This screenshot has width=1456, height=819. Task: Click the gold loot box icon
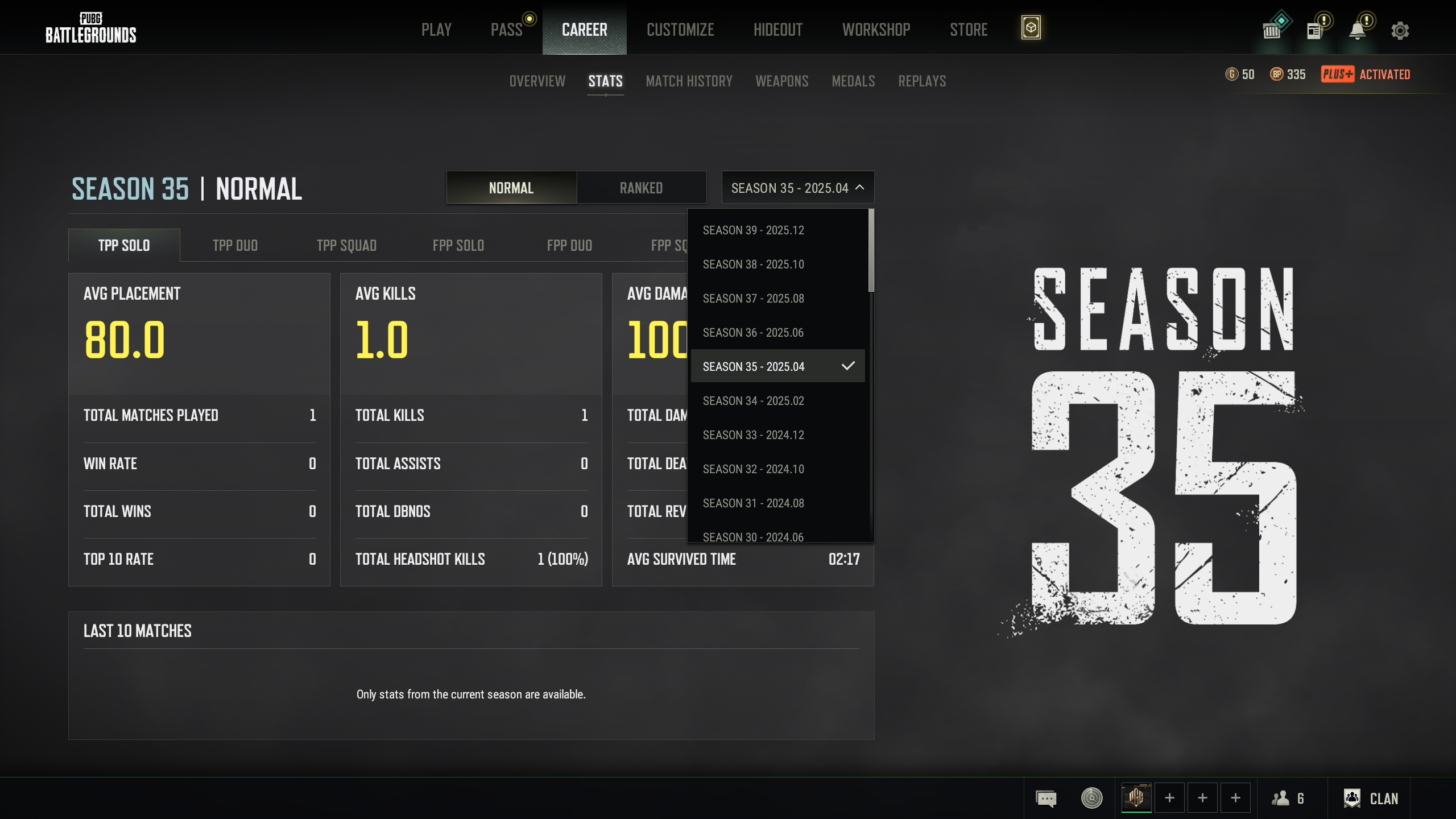pos(1031,28)
